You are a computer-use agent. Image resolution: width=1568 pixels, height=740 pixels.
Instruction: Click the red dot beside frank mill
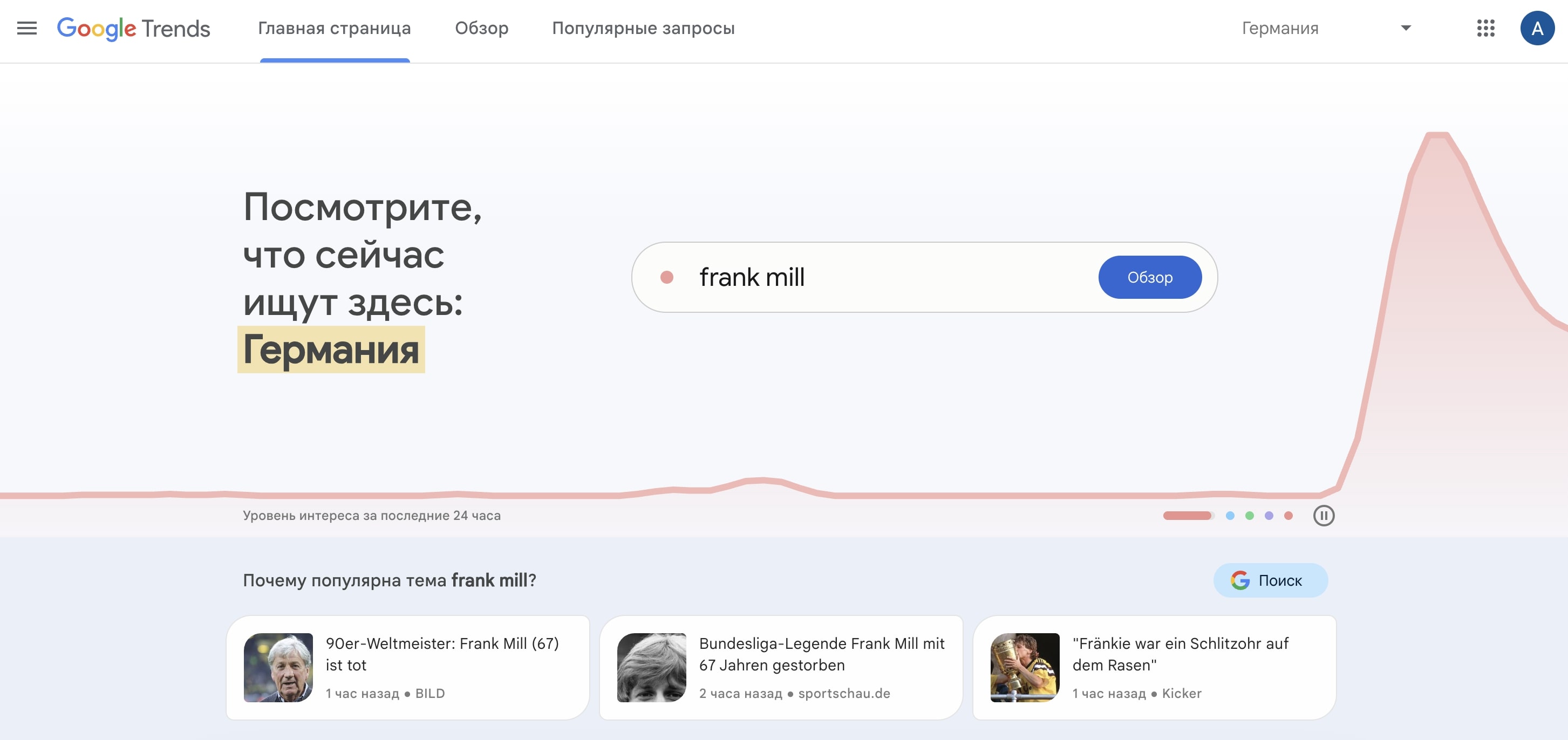pos(666,277)
